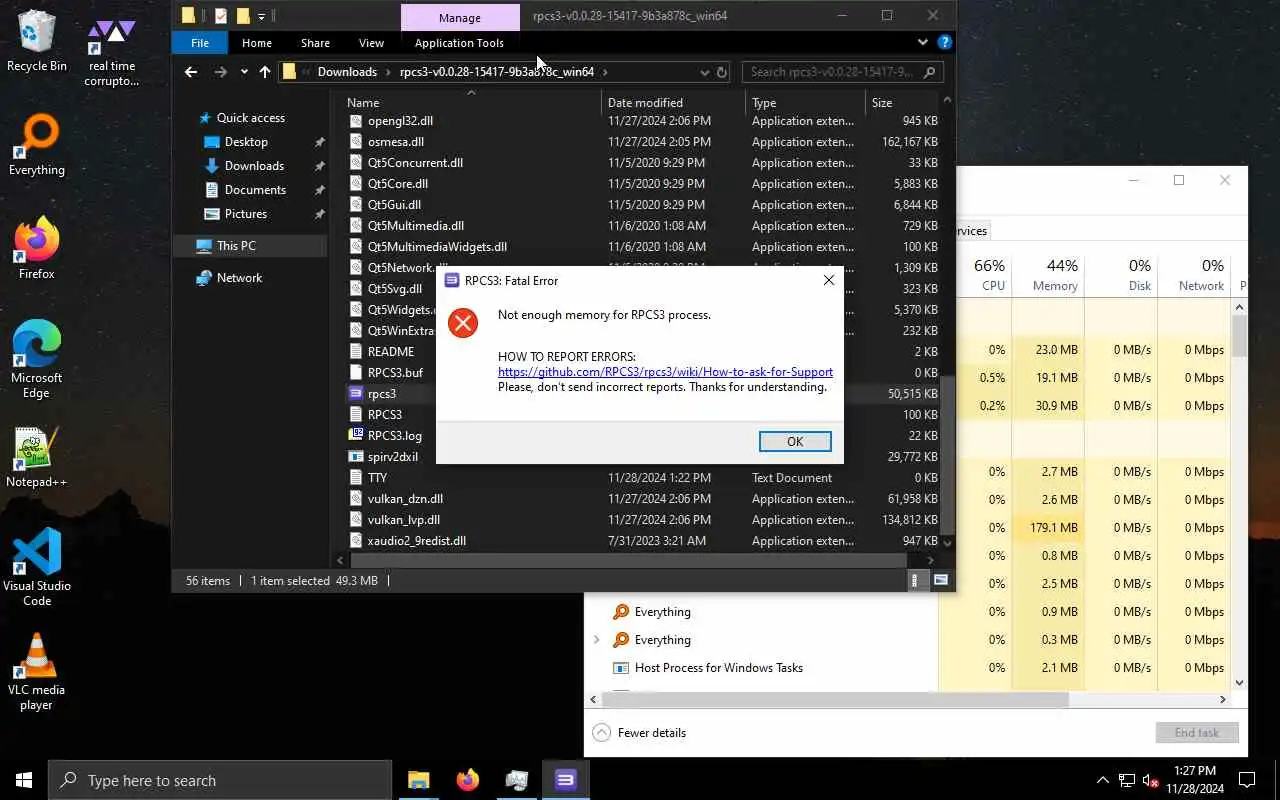Go up one folder level in Explorer
This screenshot has height=800, width=1280.
[265, 72]
